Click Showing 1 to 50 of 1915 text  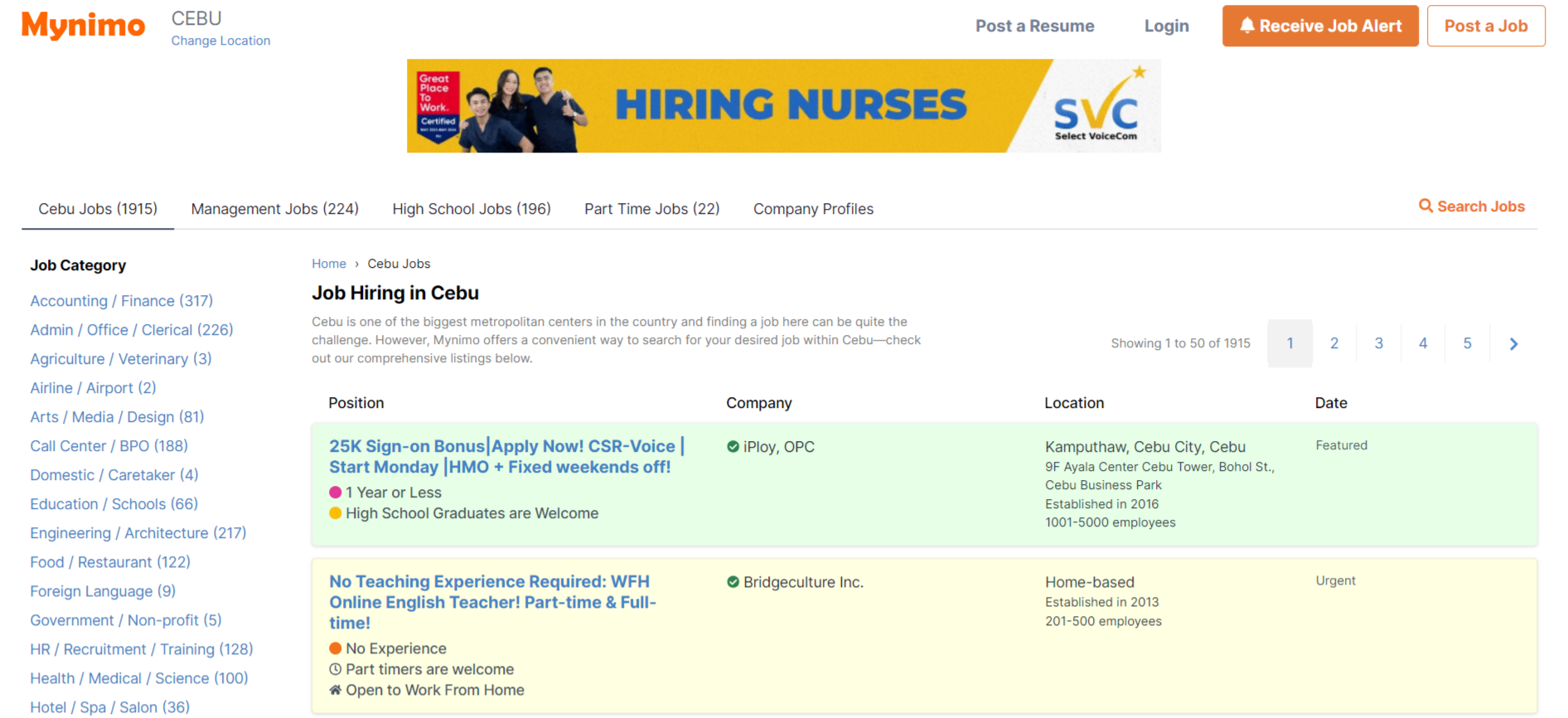[1181, 343]
